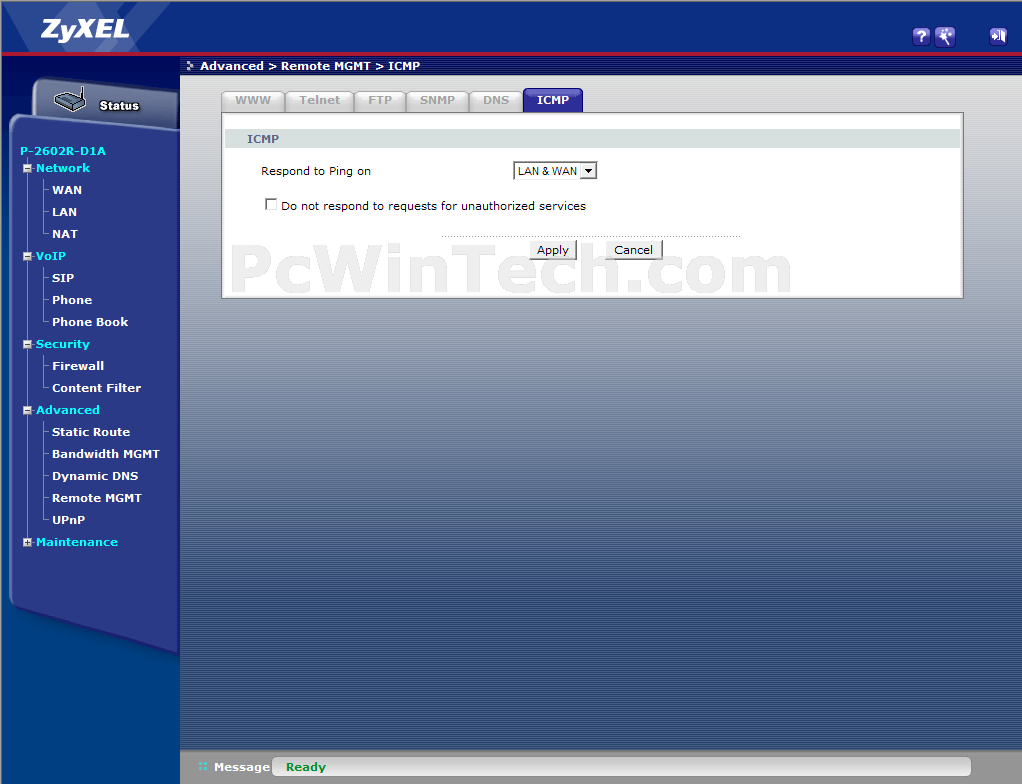Go to the SIP page
This screenshot has width=1022, height=784.
pos(63,278)
